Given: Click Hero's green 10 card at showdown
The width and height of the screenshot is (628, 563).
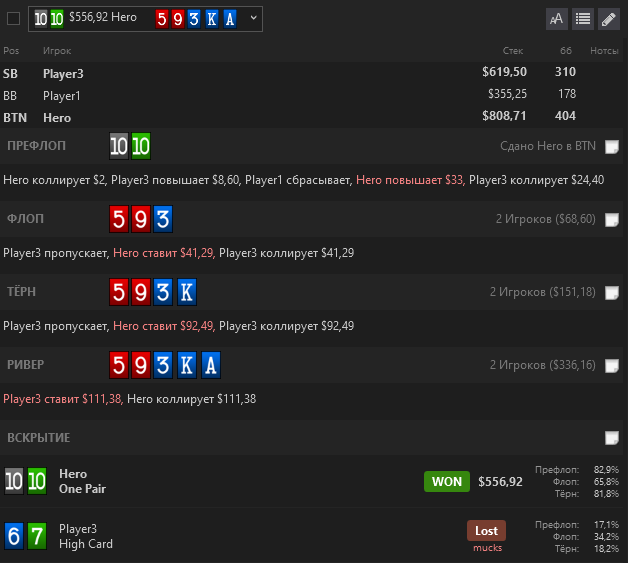Looking at the screenshot, I should pyautogui.click(x=37, y=481).
